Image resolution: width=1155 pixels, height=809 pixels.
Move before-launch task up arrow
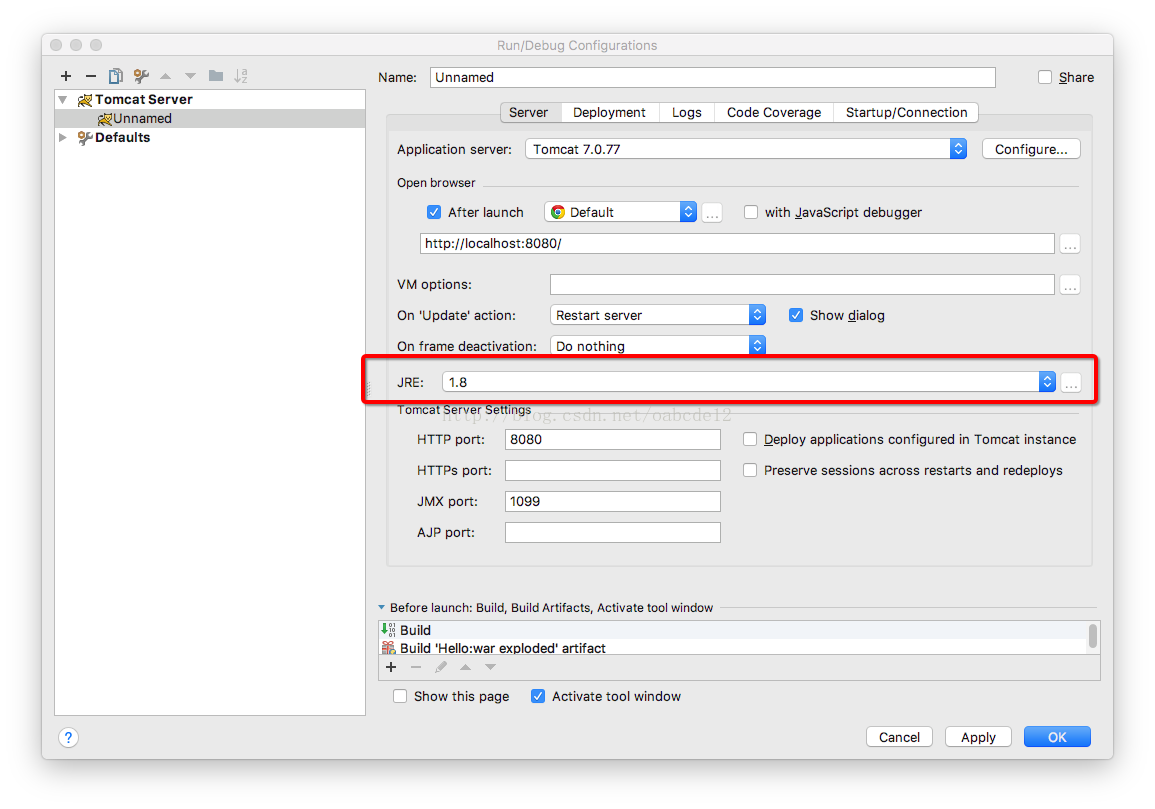466,667
